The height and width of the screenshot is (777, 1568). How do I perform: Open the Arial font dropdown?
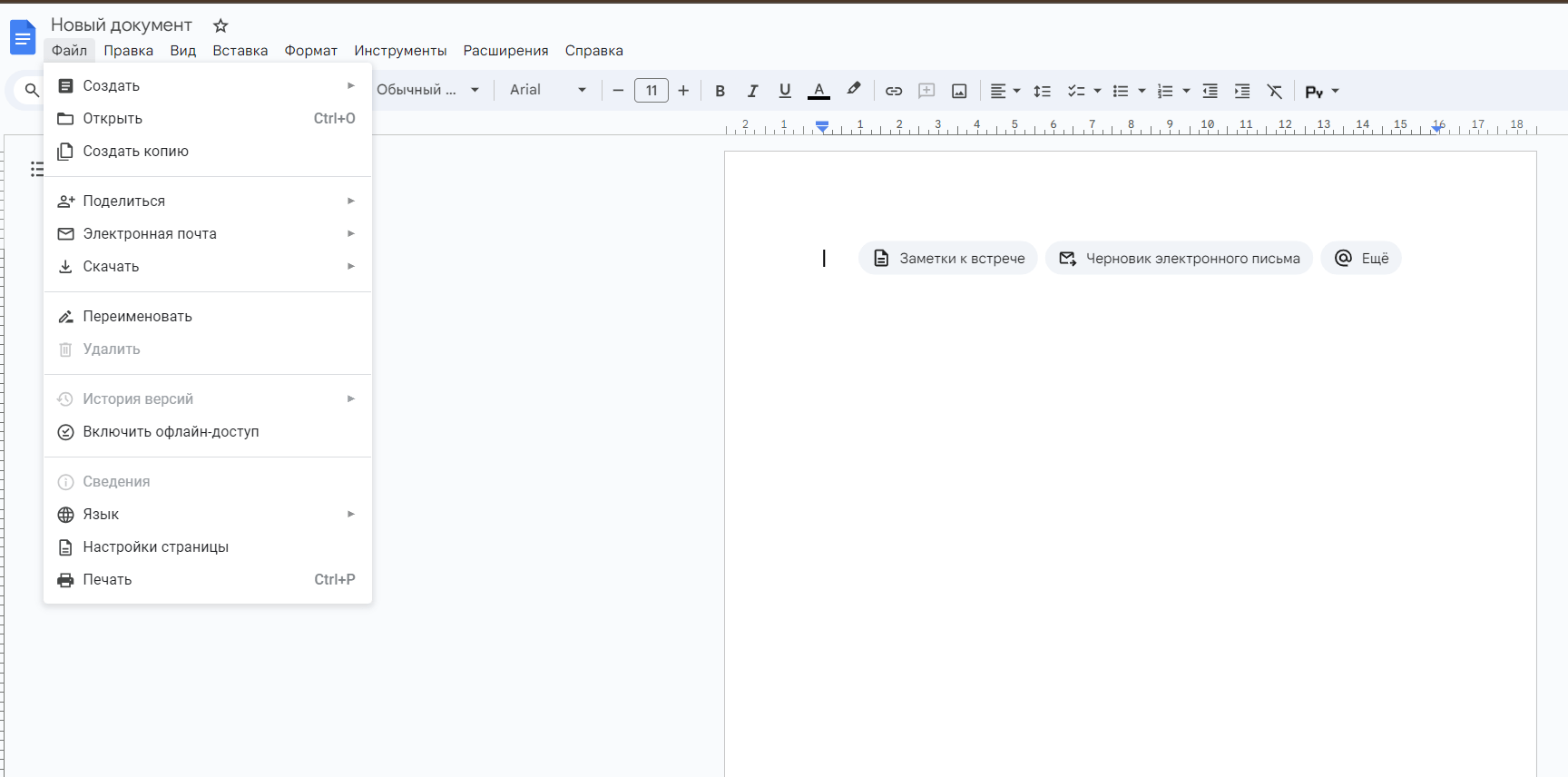point(547,90)
